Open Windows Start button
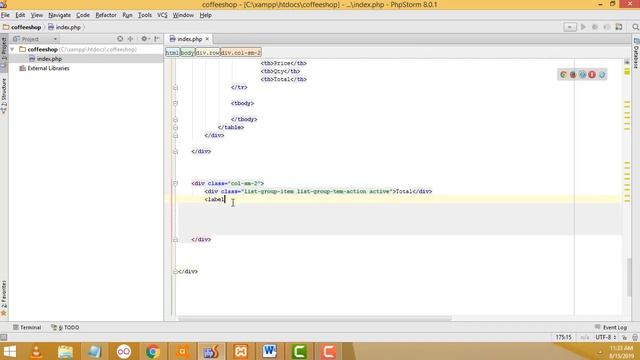 9,351
